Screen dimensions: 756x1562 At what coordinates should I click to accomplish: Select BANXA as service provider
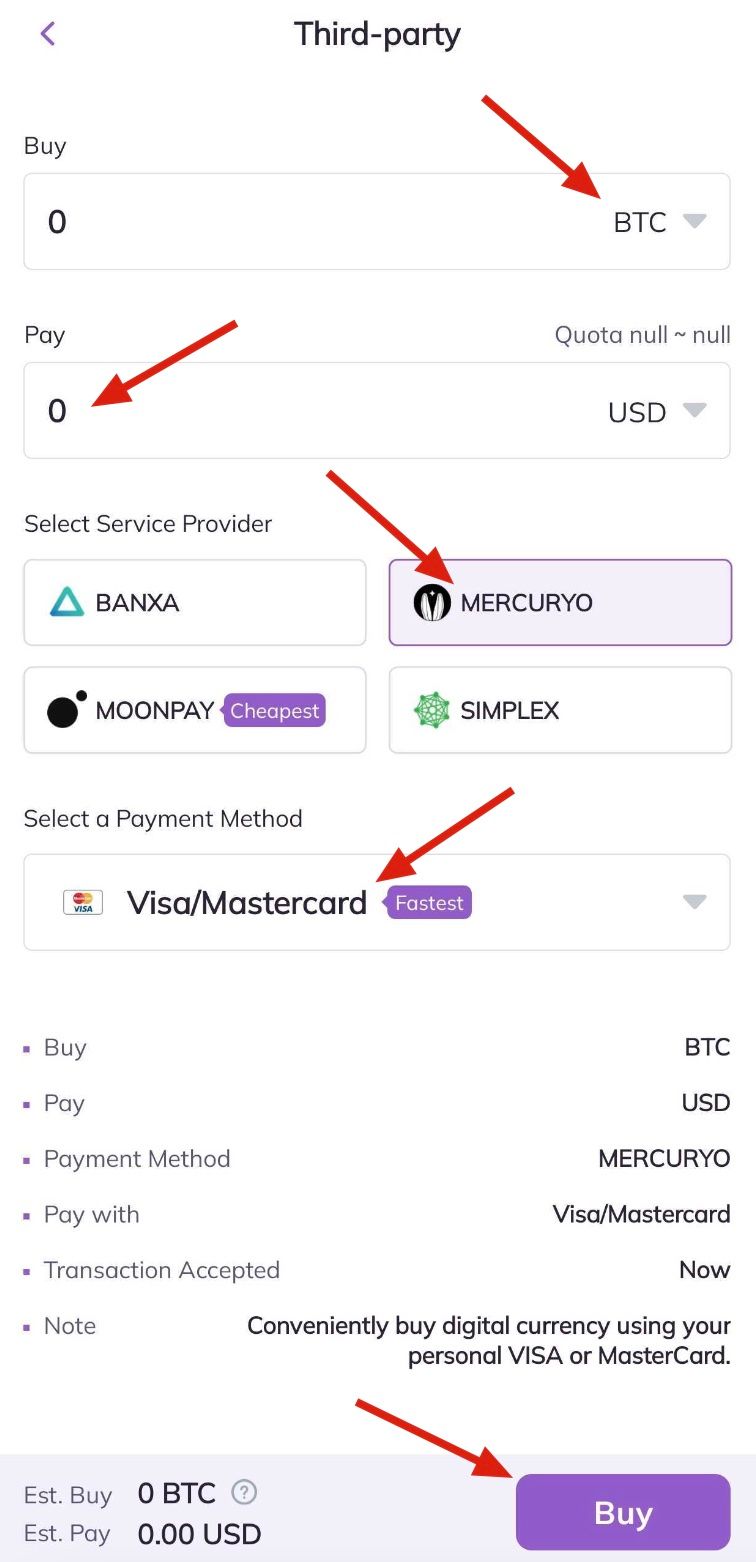pyautogui.click(x=195, y=603)
